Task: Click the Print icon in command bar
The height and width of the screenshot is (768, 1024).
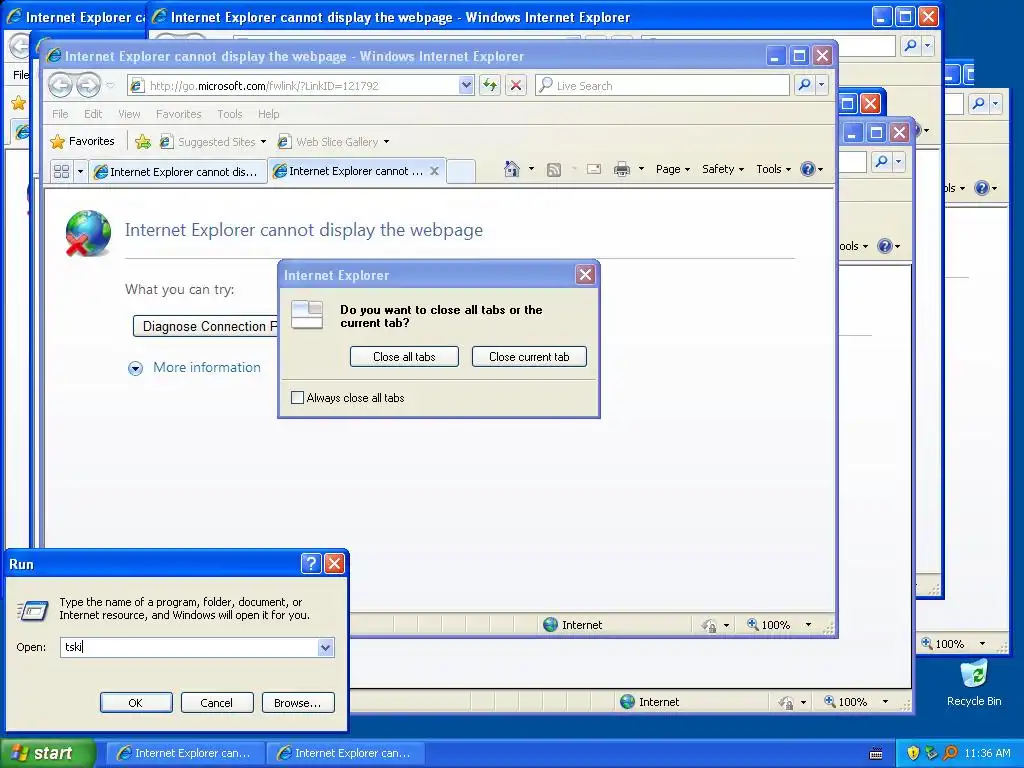Action: pos(622,170)
